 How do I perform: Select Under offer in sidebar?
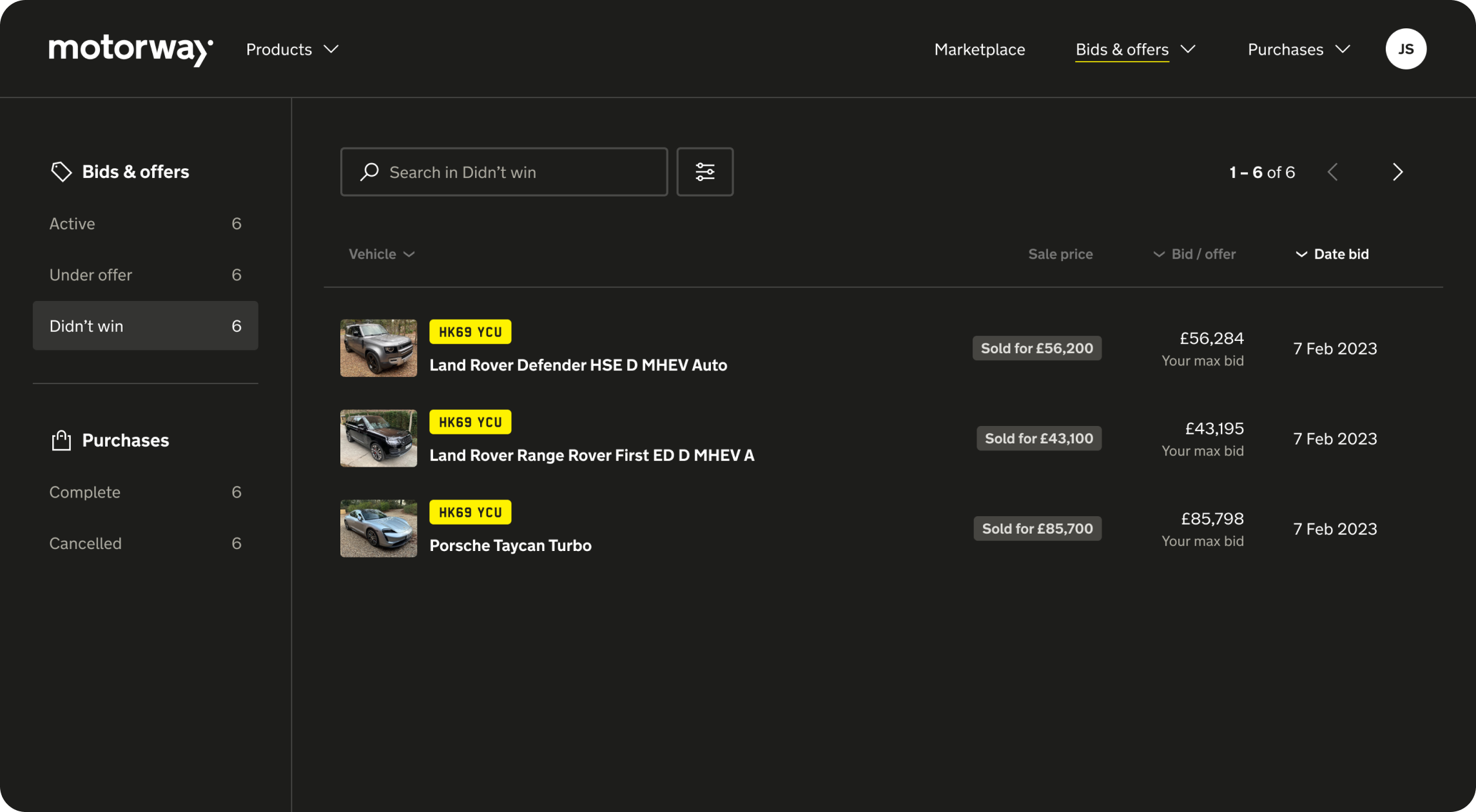tap(146, 275)
